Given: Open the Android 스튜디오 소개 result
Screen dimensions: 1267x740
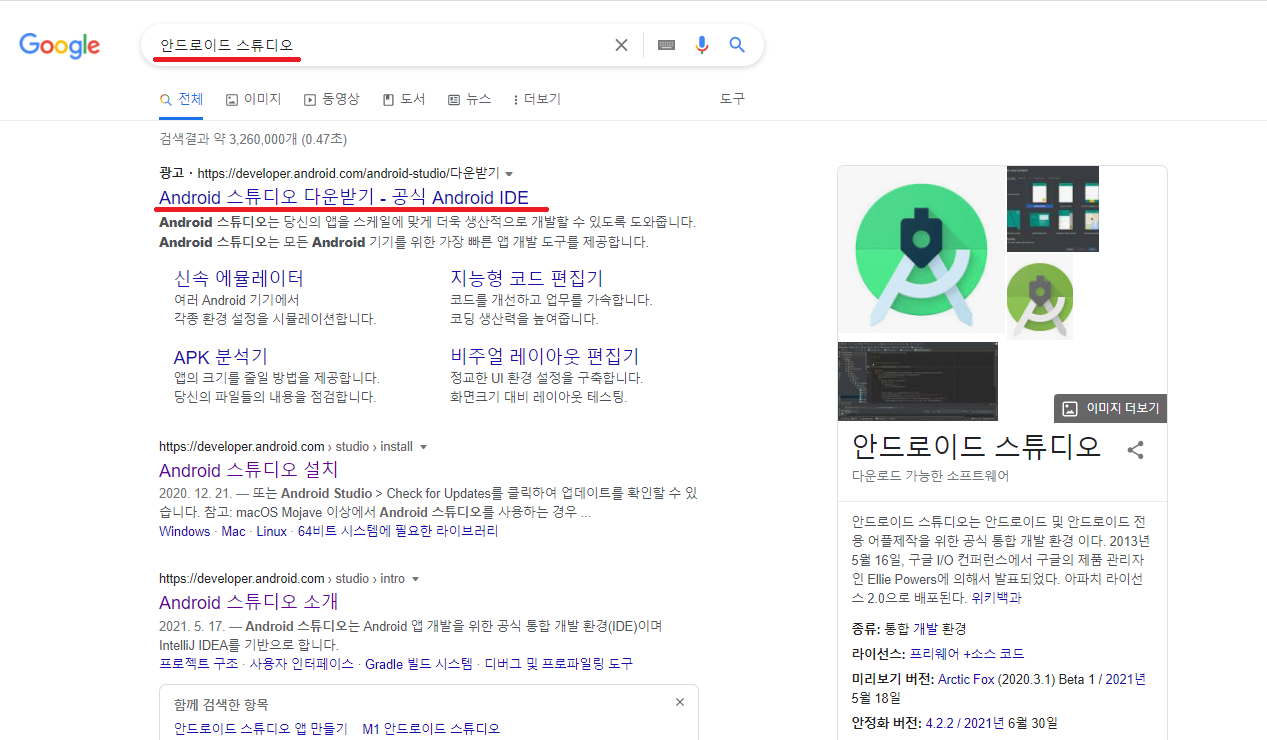Looking at the screenshot, I should (249, 602).
